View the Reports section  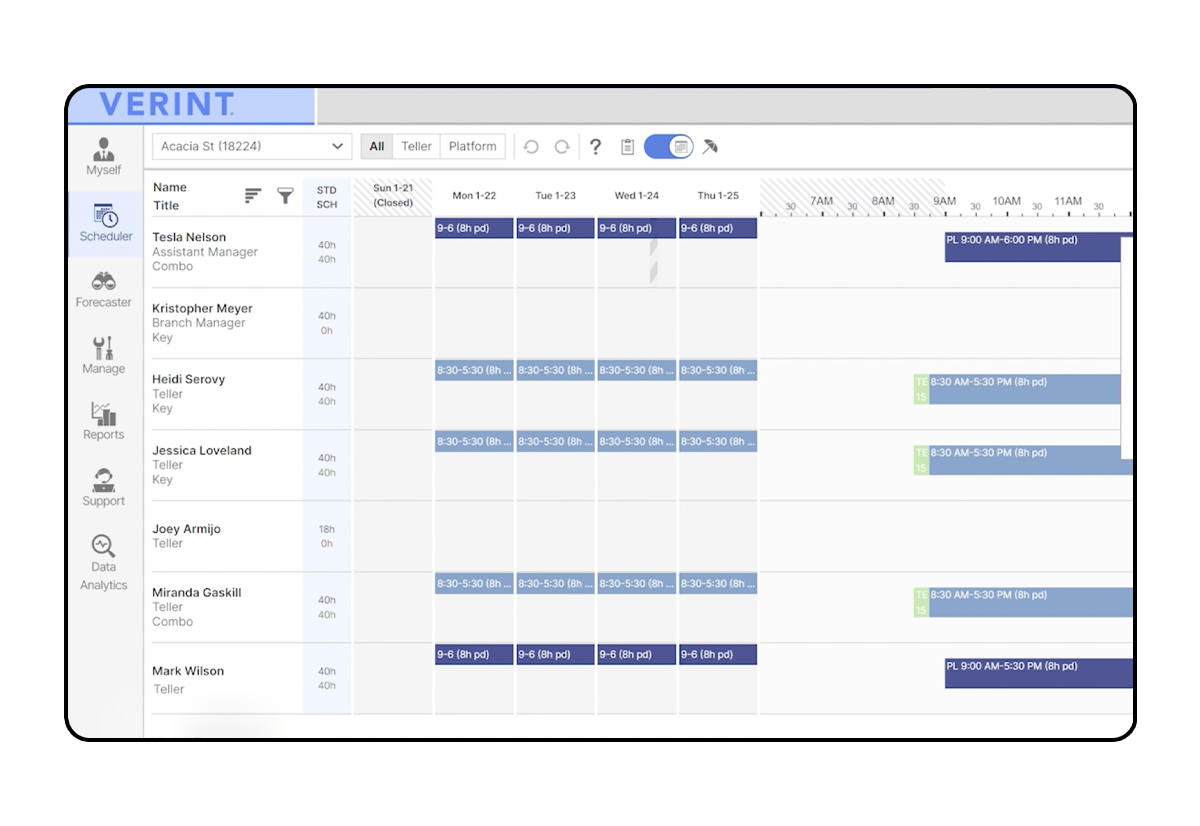103,422
